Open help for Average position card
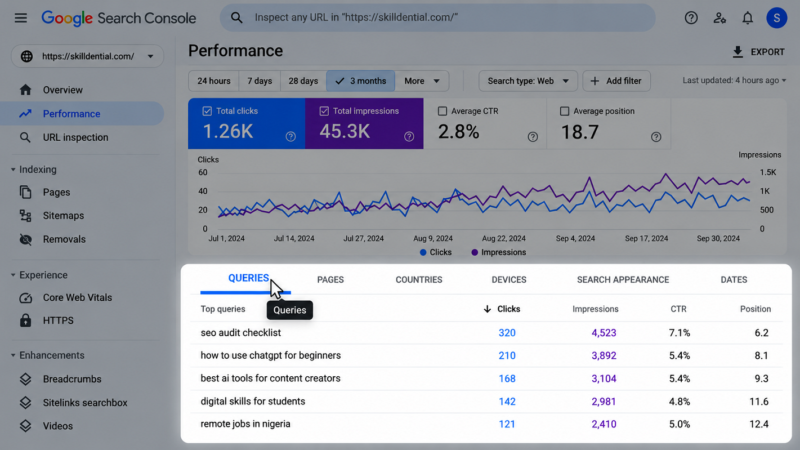The width and height of the screenshot is (800, 450). [656, 137]
